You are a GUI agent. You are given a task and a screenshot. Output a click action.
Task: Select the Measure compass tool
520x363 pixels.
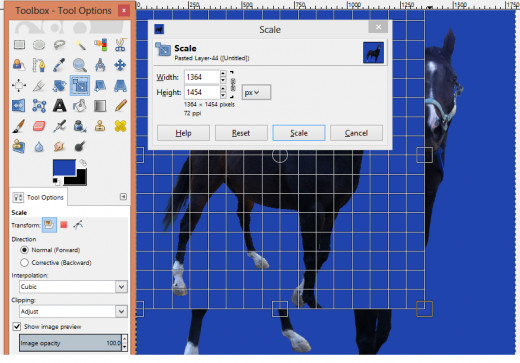(100, 65)
